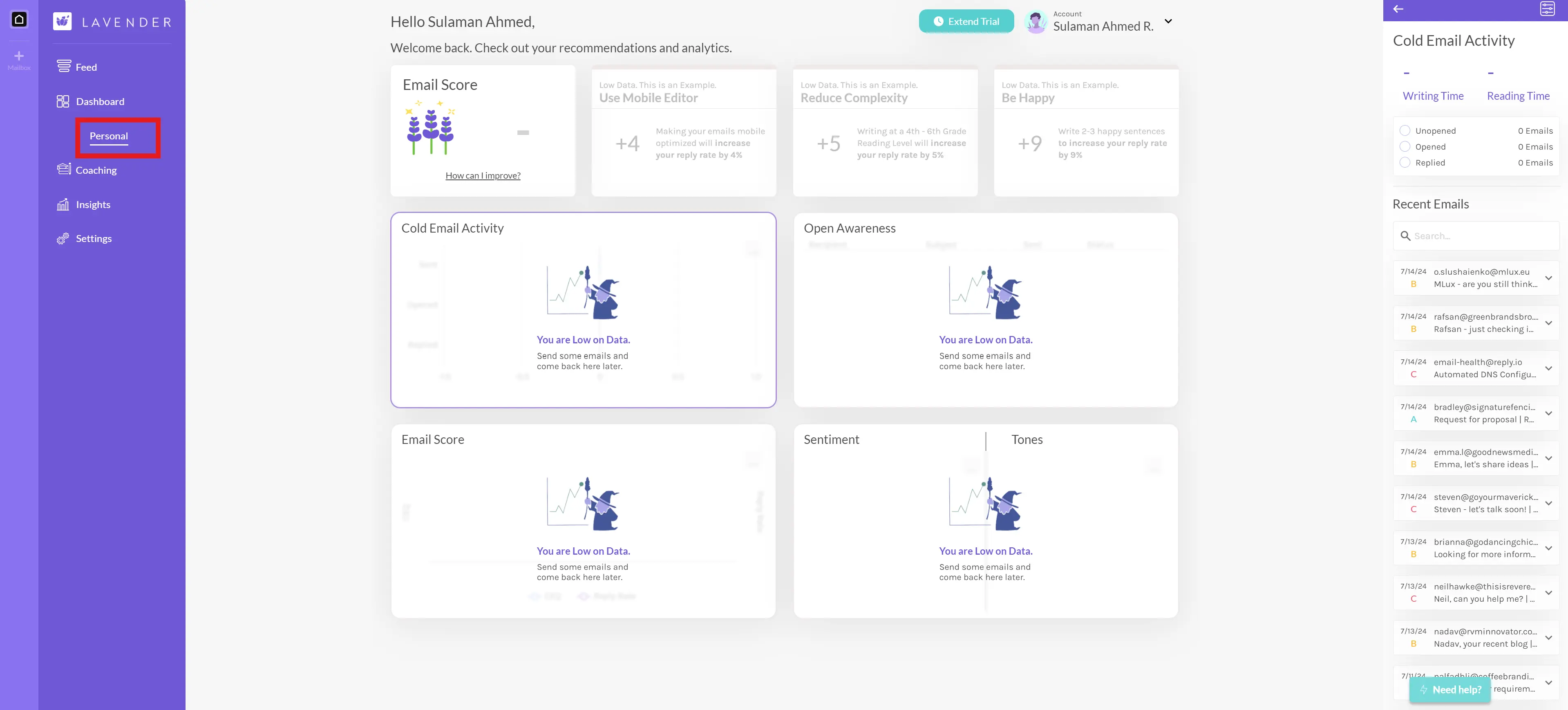Screen dimensions: 1568x710
Task: Select the Replied radio button
Action: [x=1405, y=162]
